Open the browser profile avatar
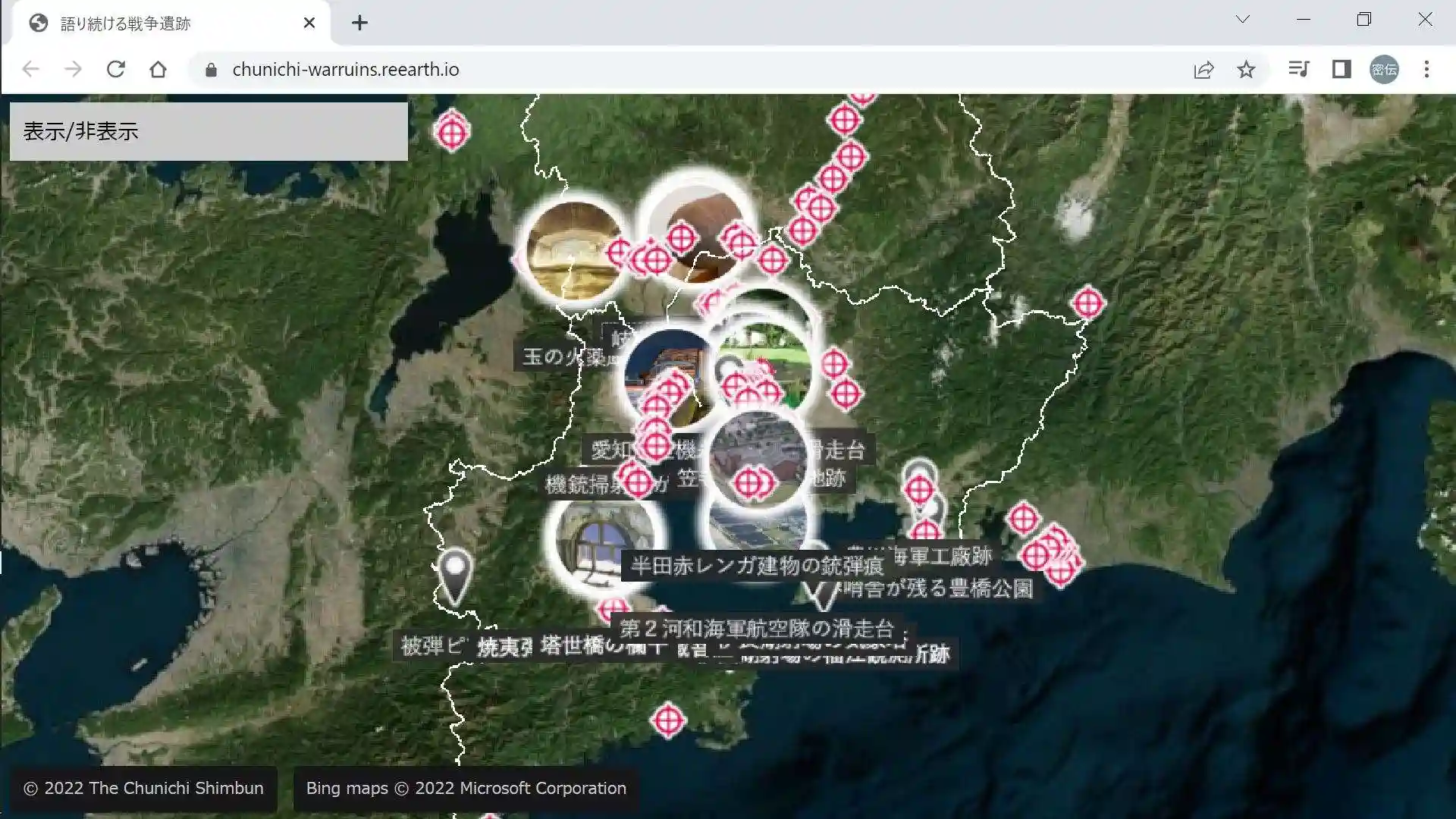Viewport: 1456px width, 819px height. click(x=1384, y=69)
